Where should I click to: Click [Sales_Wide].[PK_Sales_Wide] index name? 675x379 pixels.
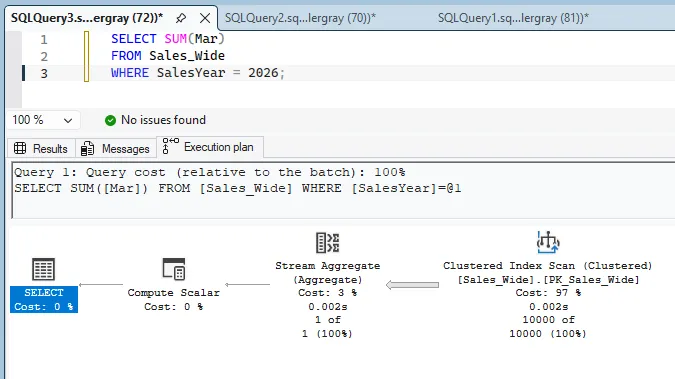[x=548, y=280]
